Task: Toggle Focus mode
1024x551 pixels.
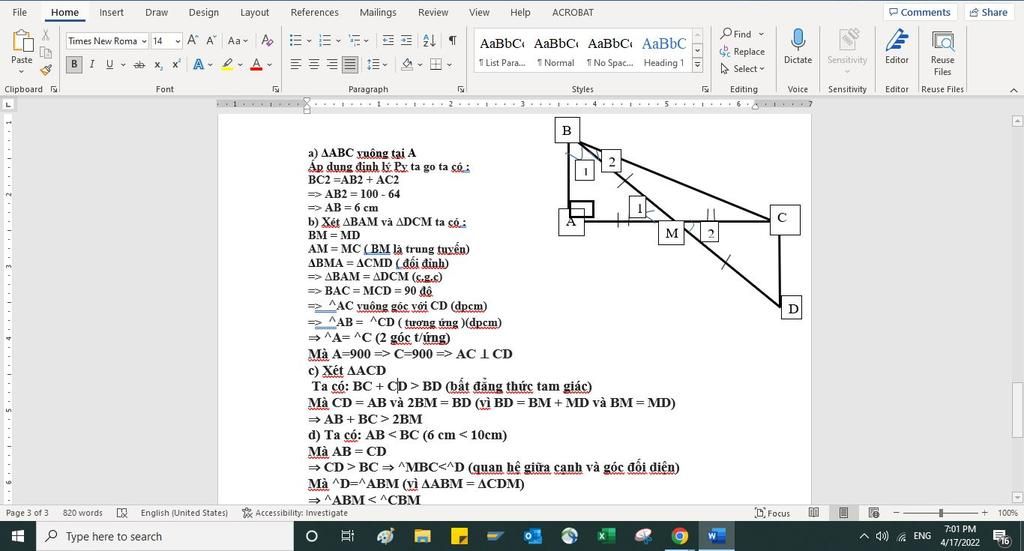Action: tap(772, 513)
